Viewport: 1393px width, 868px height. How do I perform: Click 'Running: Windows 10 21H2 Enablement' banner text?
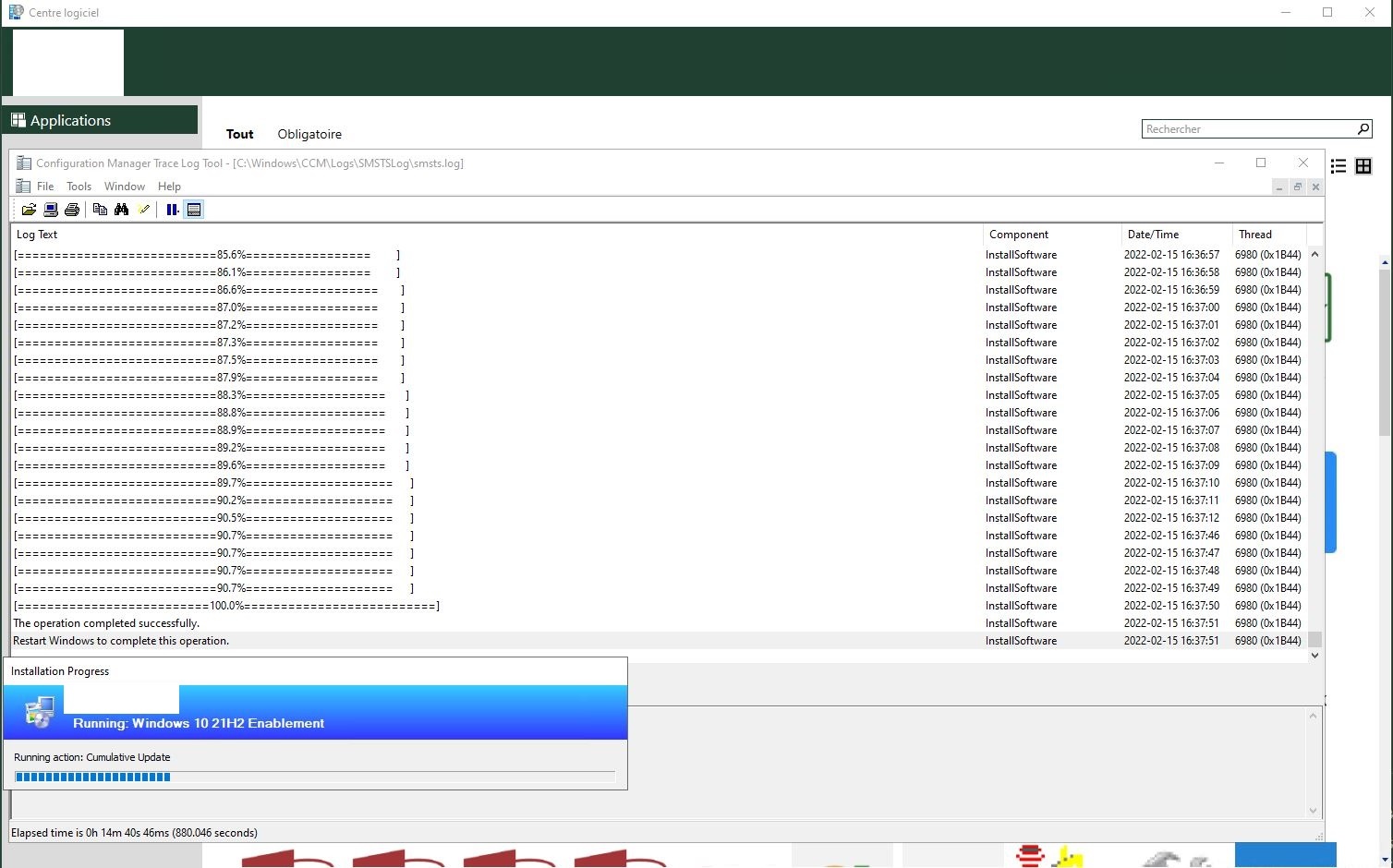199,723
